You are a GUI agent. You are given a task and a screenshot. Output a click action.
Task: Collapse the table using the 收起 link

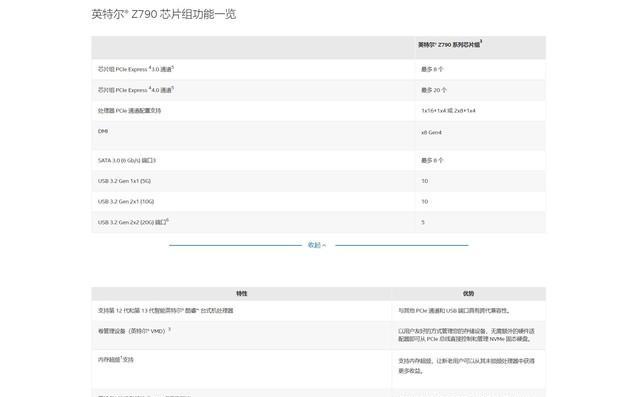coord(317,245)
